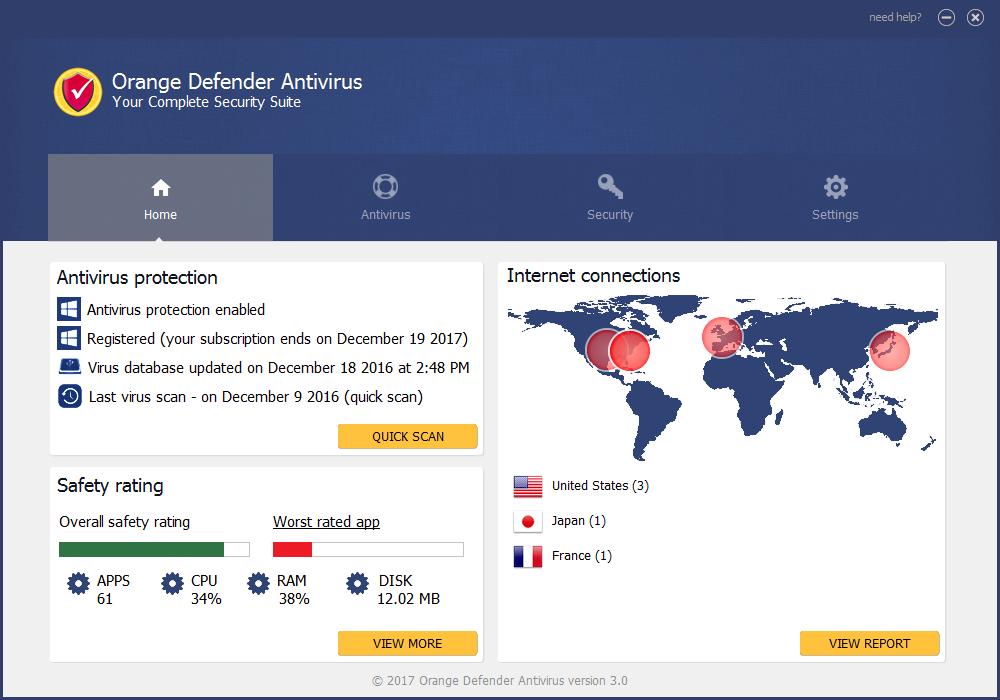Click the France flag icon
This screenshot has height=700, width=1000.
(527, 556)
